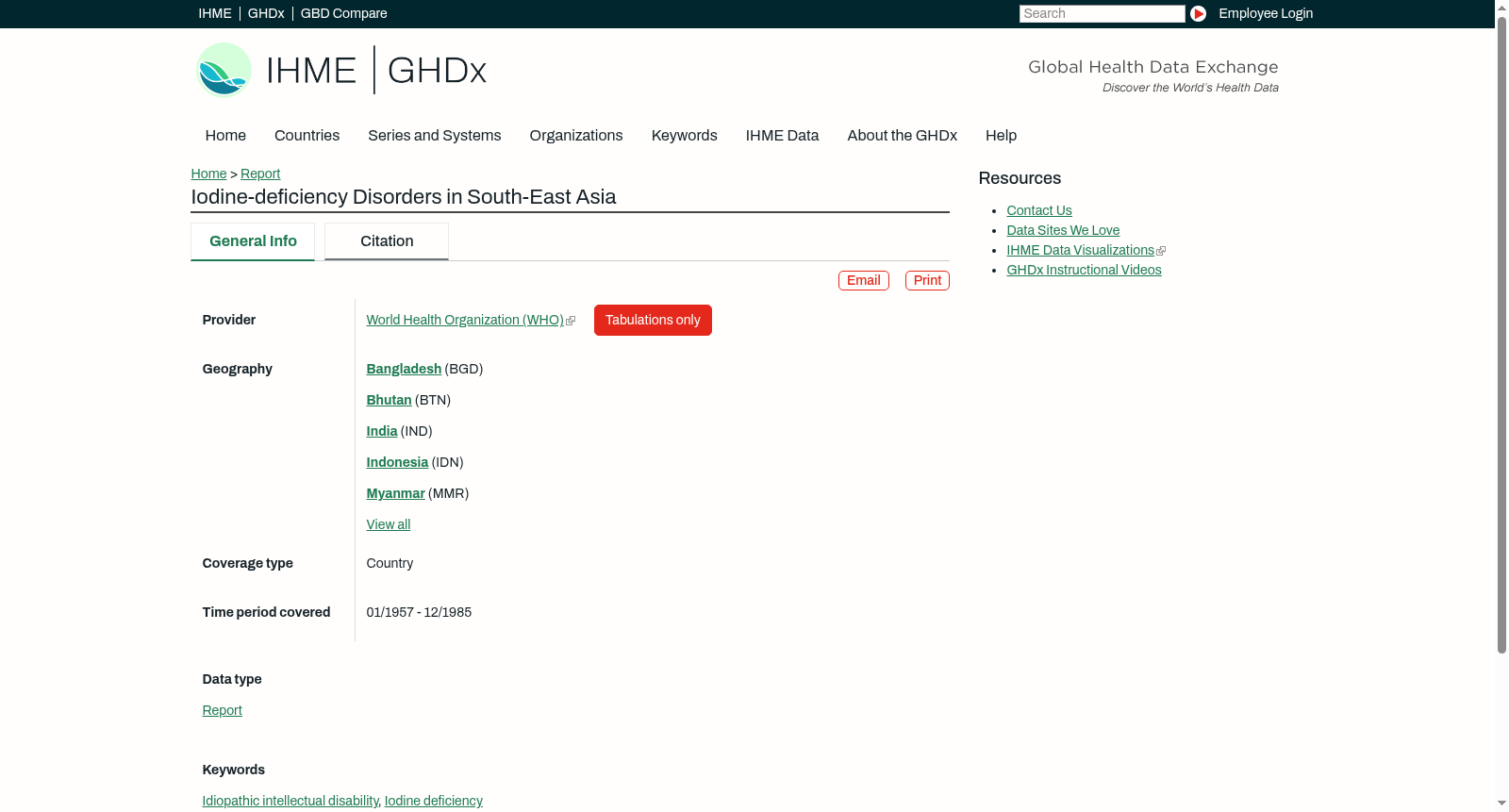The width and height of the screenshot is (1509, 812).
Task: Click the scrollbar down arrow
Action: coord(1501,804)
